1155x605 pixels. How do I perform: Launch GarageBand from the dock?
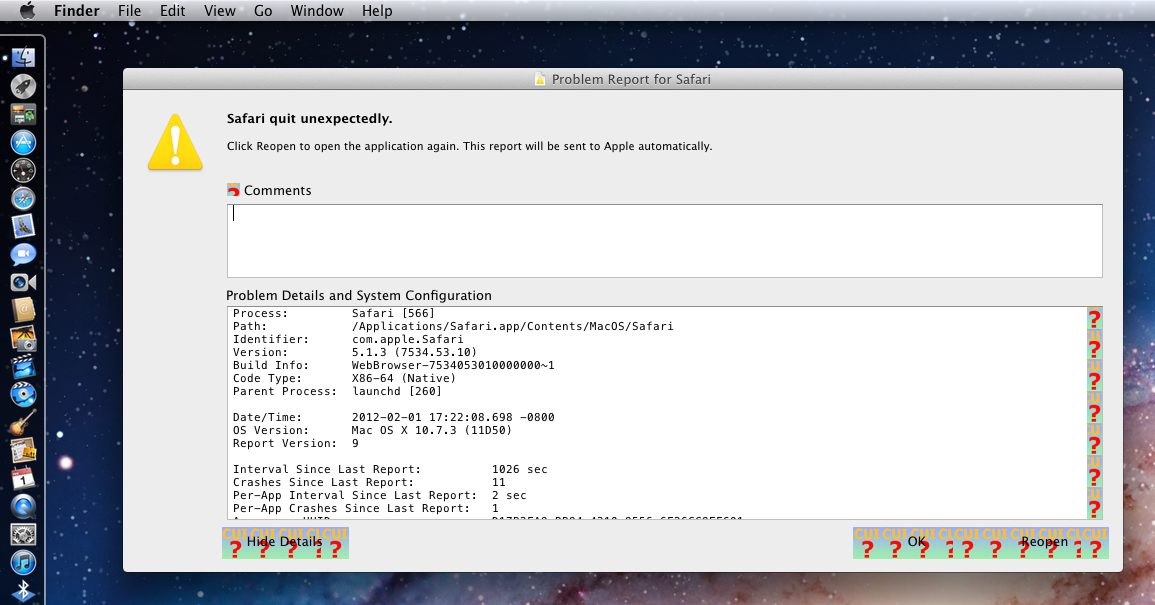pyautogui.click(x=24, y=422)
